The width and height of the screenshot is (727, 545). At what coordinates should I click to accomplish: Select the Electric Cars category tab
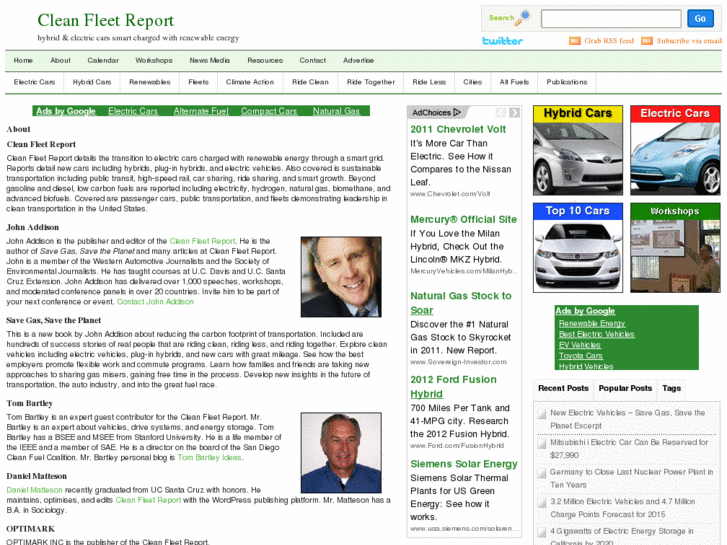coord(34,82)
